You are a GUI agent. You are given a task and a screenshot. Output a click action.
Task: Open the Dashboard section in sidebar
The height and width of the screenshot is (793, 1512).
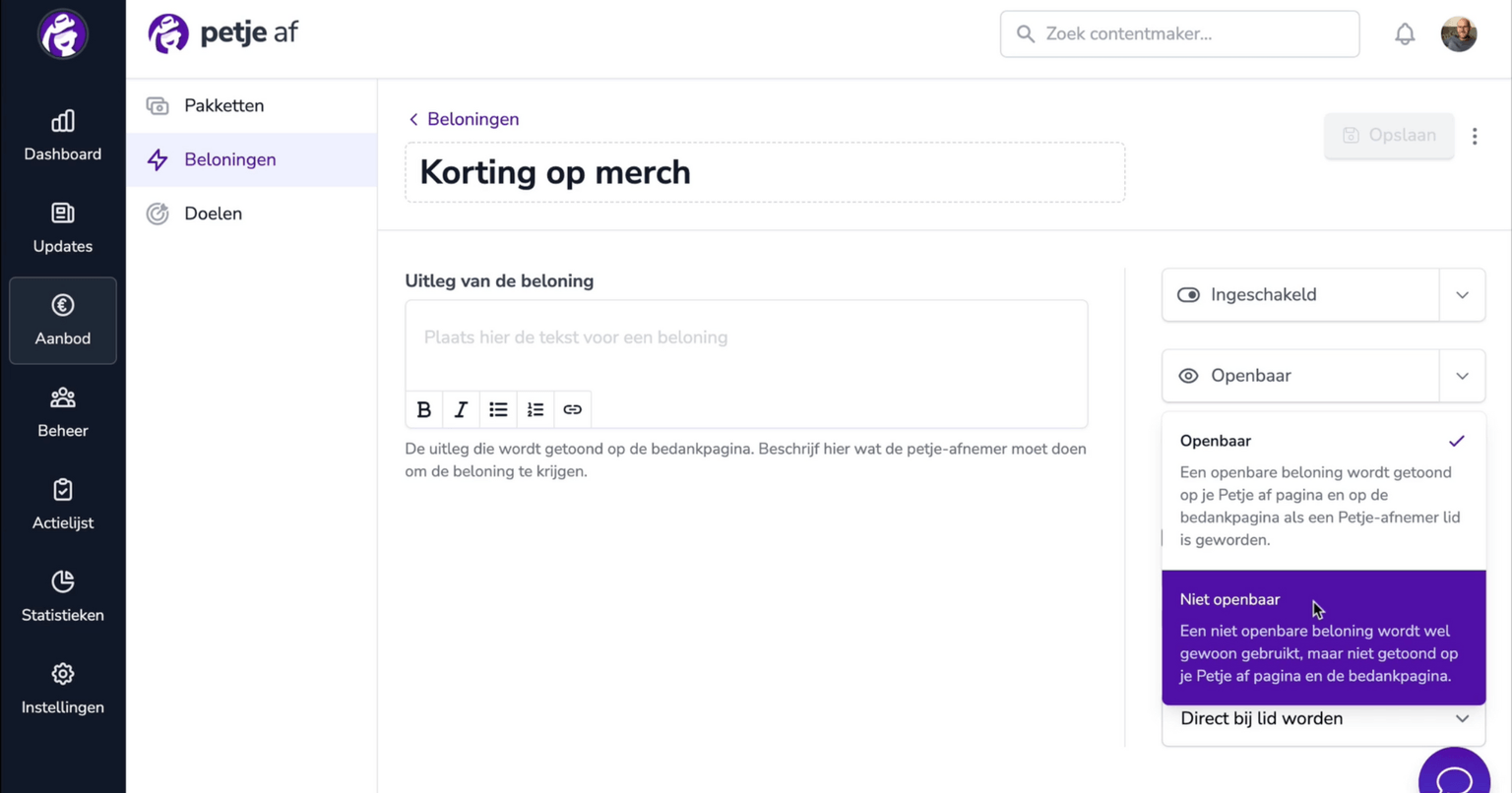pyautogui.click(x=62, y=136)
